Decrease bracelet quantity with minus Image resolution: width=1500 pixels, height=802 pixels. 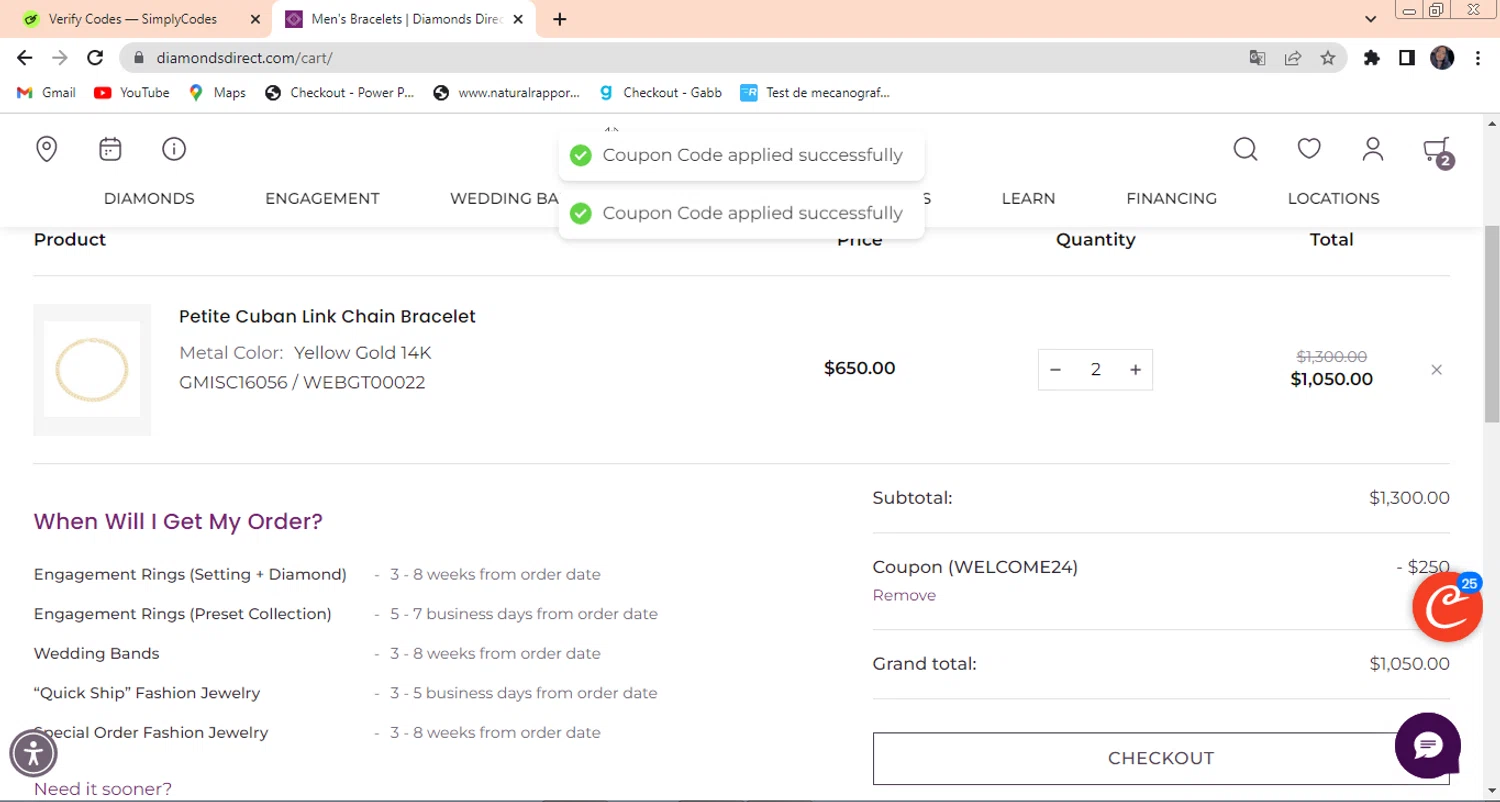[1055, 370]
